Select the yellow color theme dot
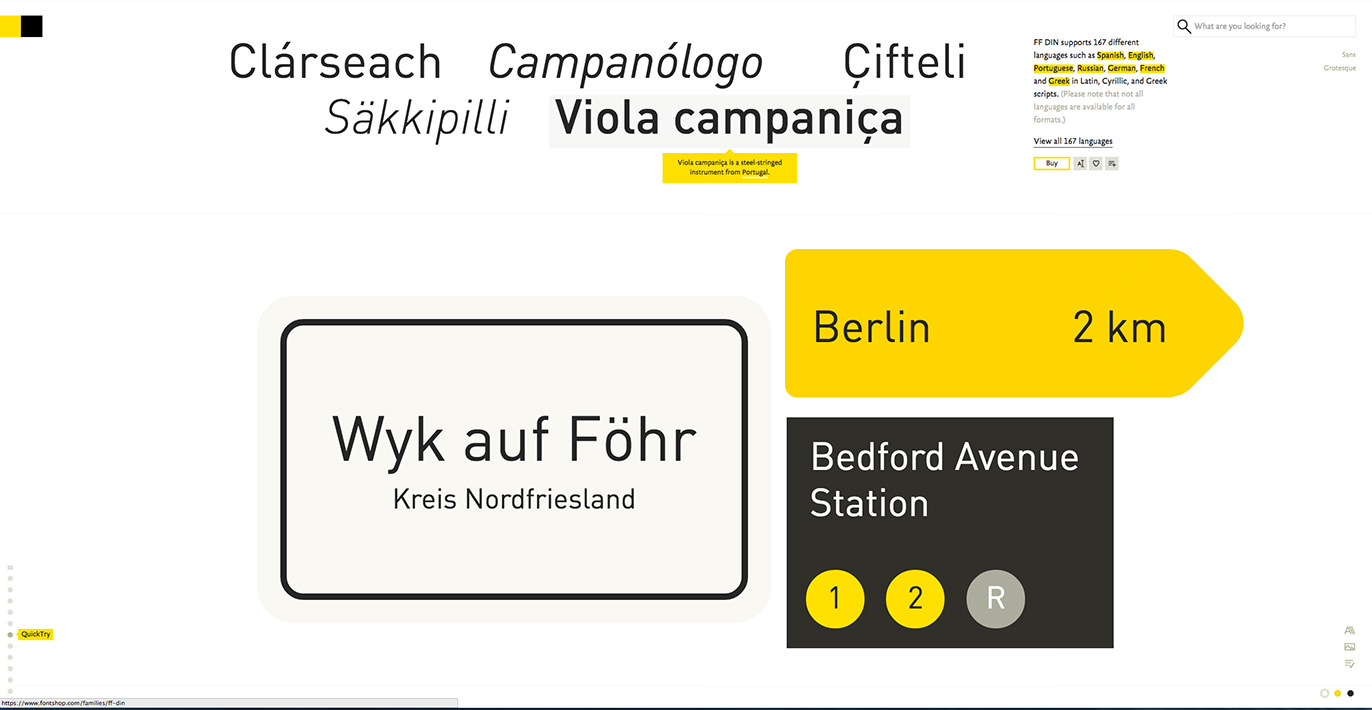This screenshot has height=710, width=1372. pos(1338,693)
